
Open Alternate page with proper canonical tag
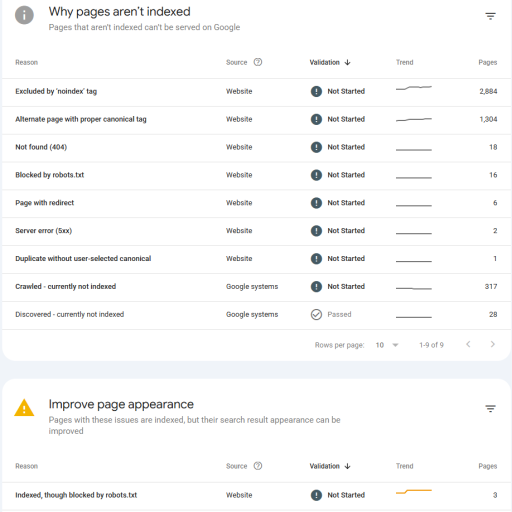(x=81, y=119)
